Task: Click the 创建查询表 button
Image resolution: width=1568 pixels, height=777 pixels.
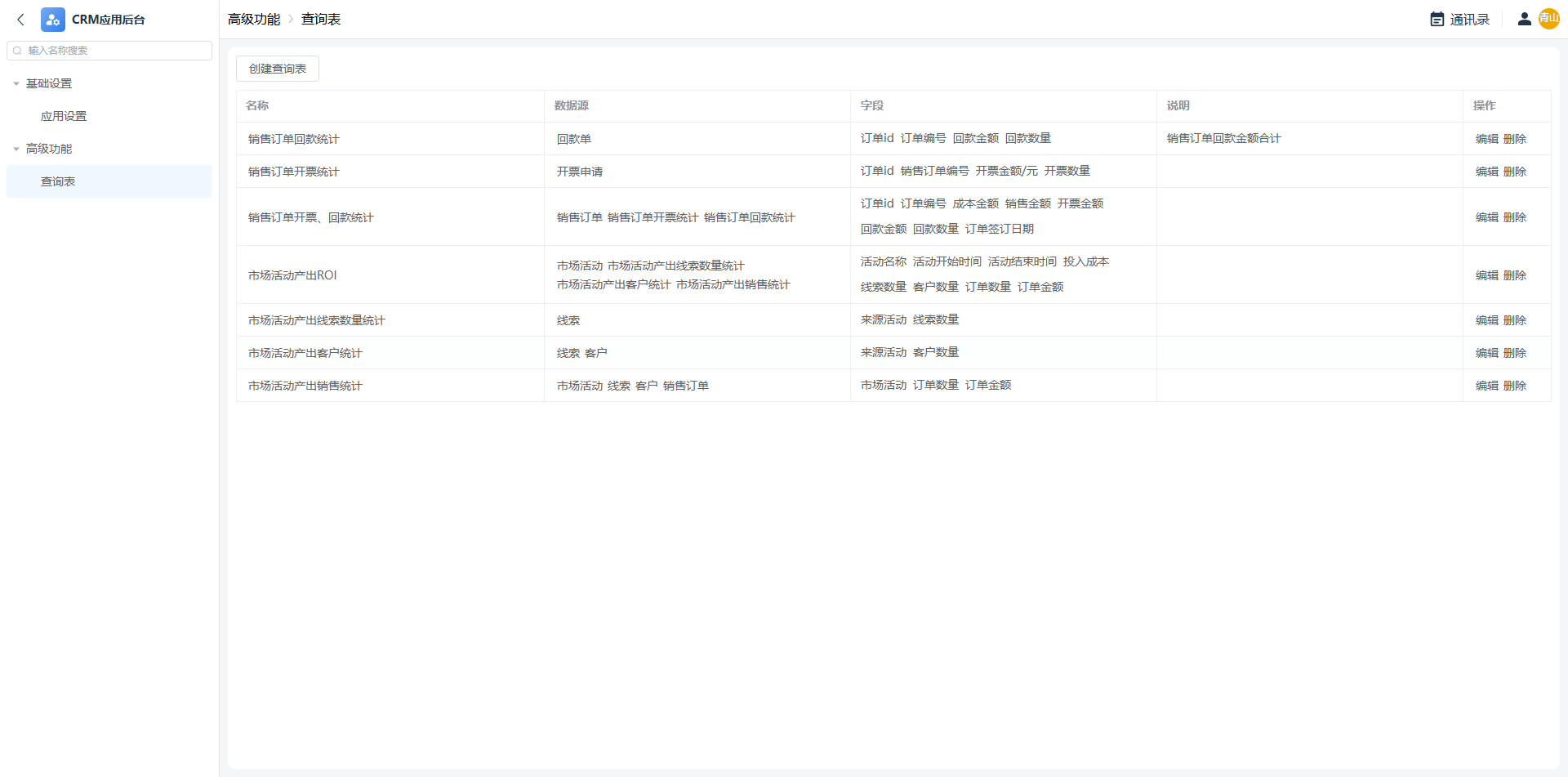Action: coord(278,69)
